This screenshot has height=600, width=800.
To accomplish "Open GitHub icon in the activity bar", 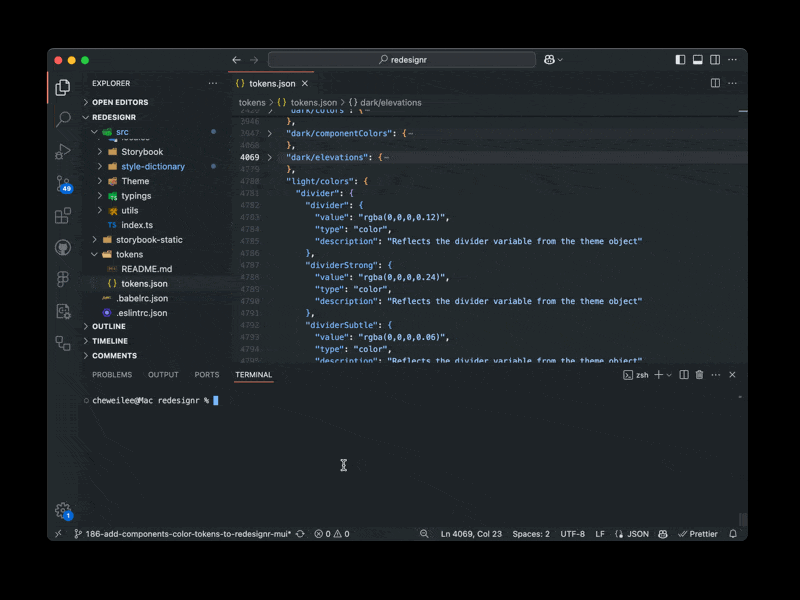I will coord(63,247).
